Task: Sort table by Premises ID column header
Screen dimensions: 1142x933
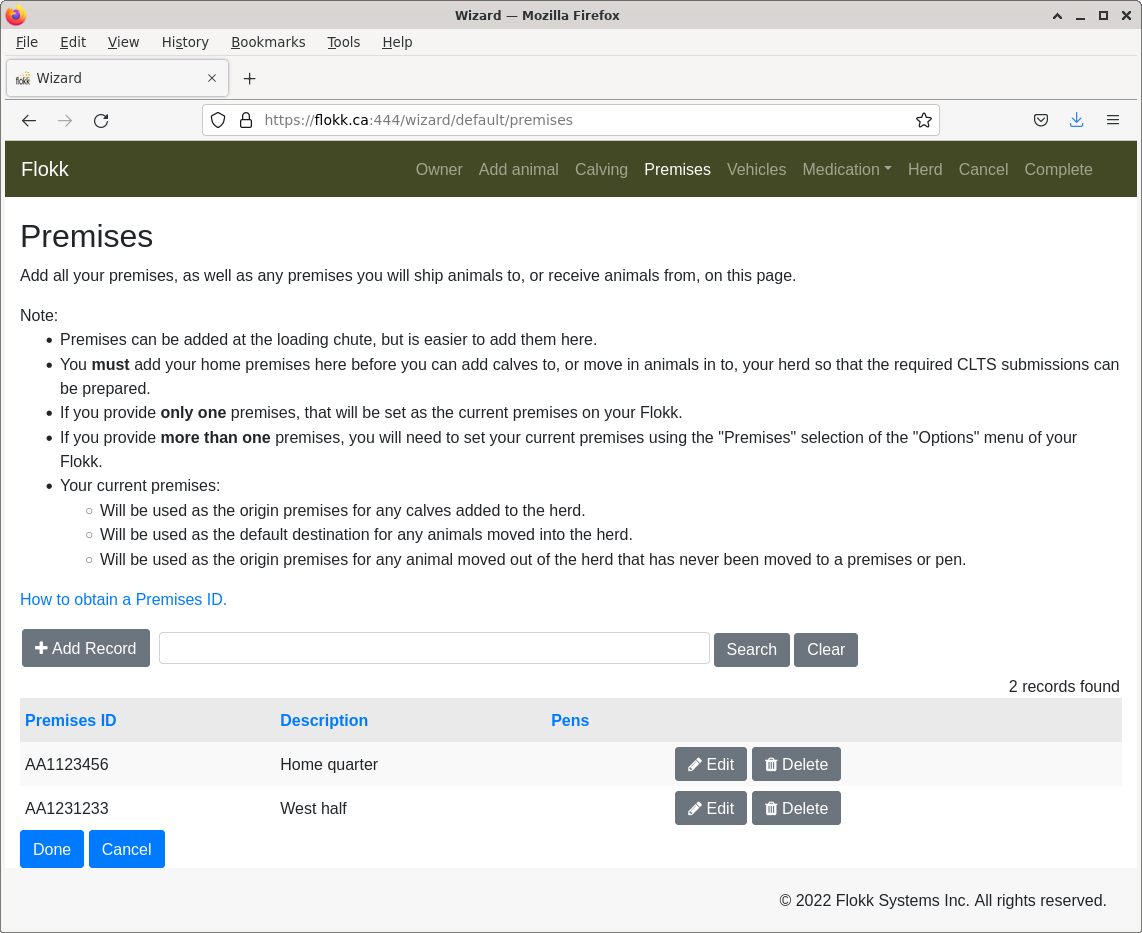Action: coord(71,720)
